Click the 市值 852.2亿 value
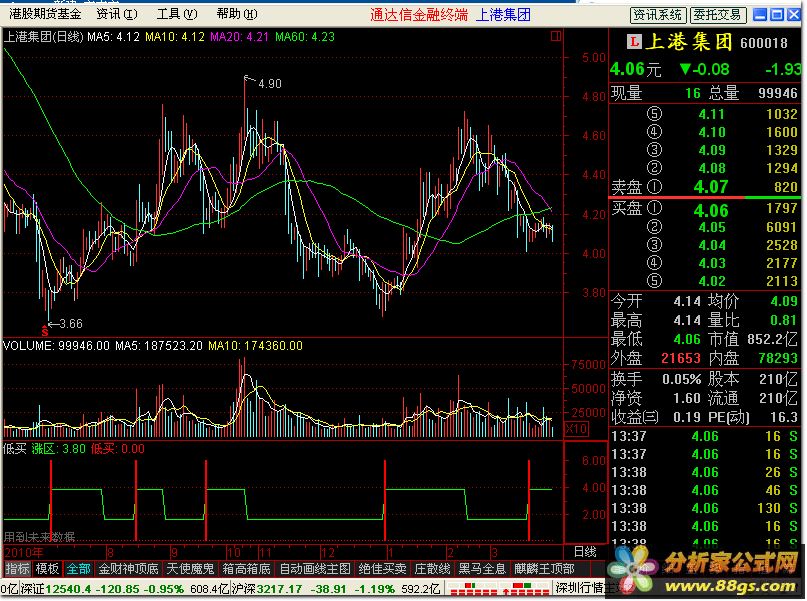Image resolution: width=807 pixels, height=601 pixels. coord(772,339)
